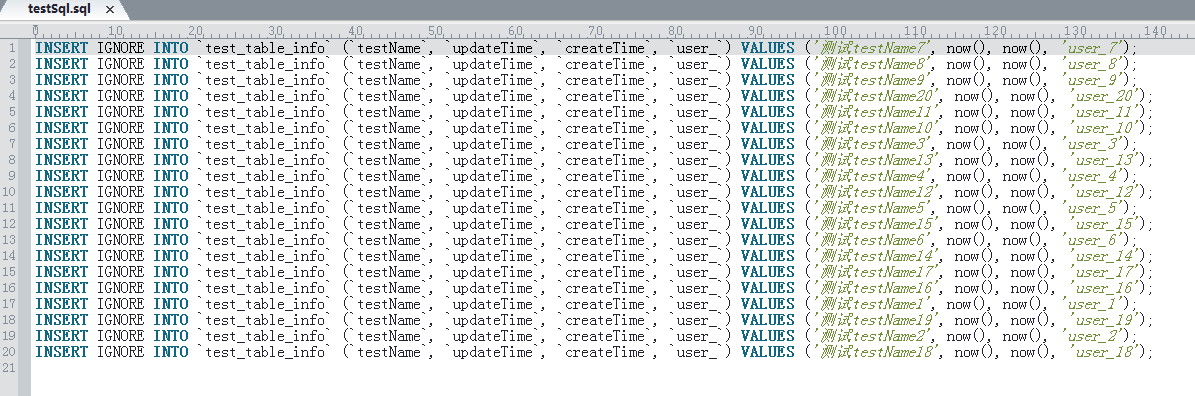
Task: Click line number 16 in the gutter
Action: [x=9, y=288]
